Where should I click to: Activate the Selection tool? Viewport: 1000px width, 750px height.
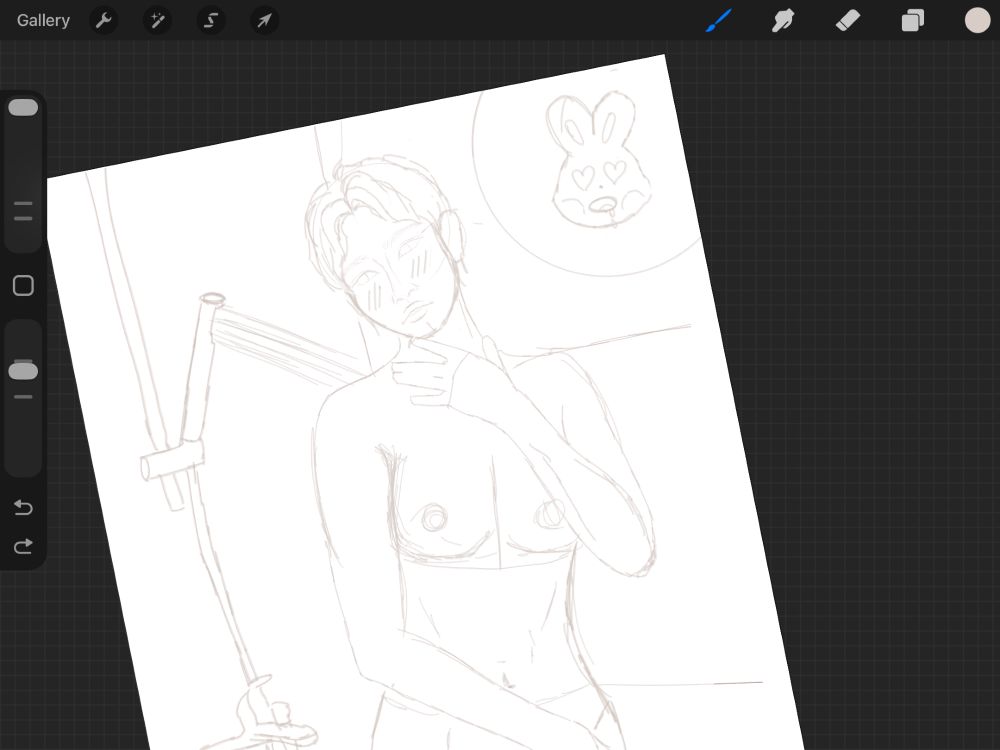pyautogui.click(x=210, y=20)
